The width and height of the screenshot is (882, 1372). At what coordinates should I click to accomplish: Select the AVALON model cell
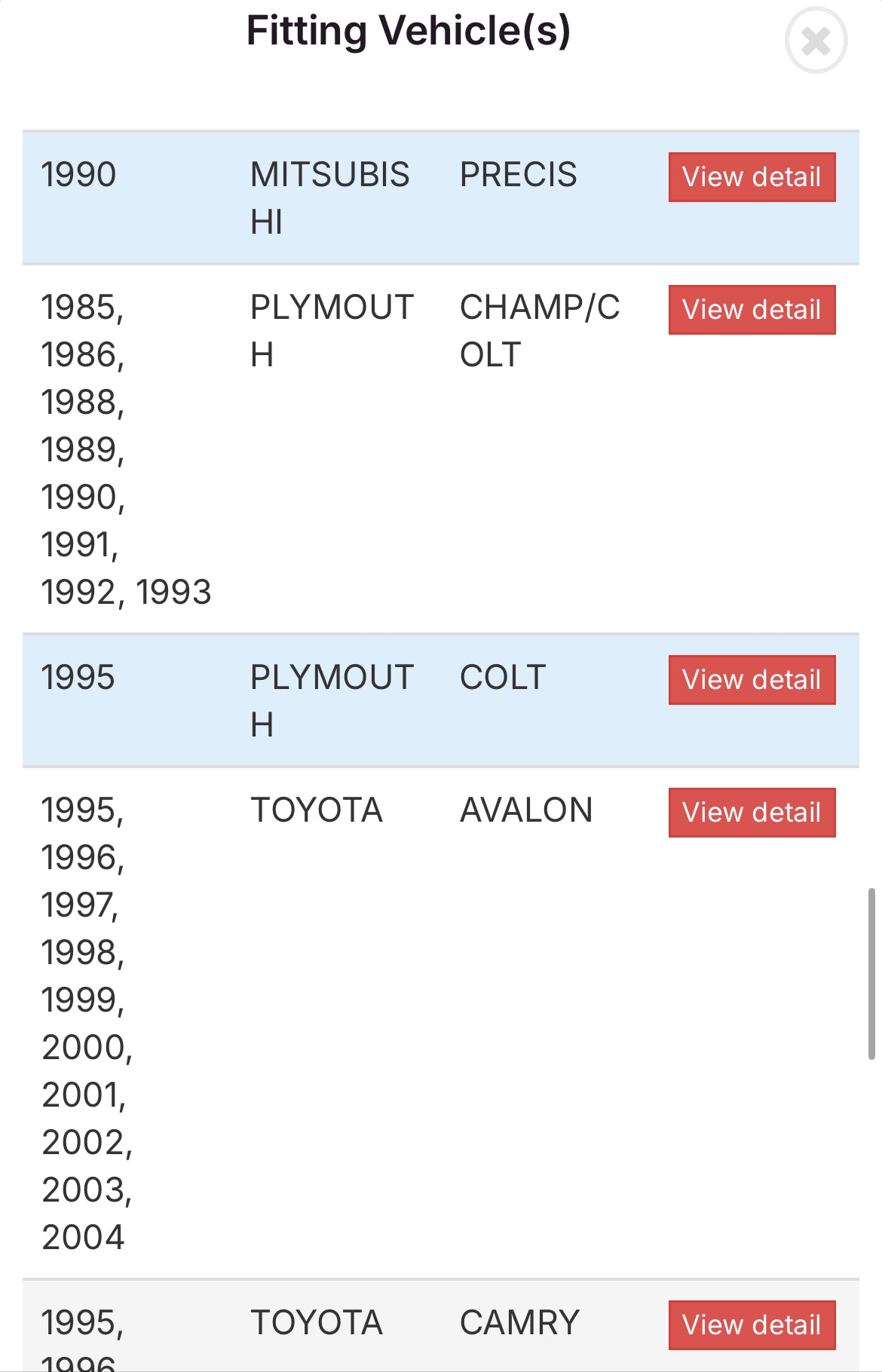[525, 810]
